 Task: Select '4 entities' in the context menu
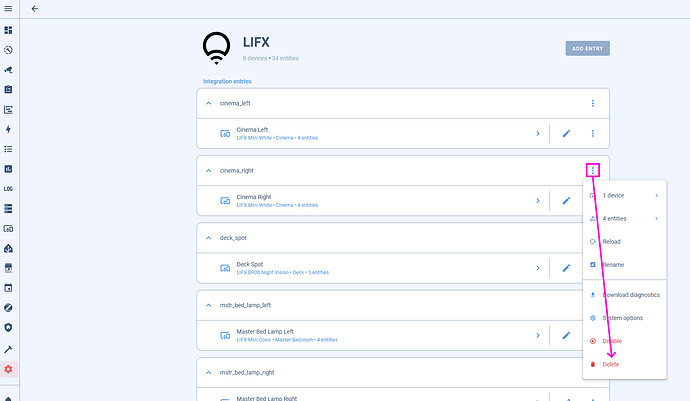click(624, 218)
